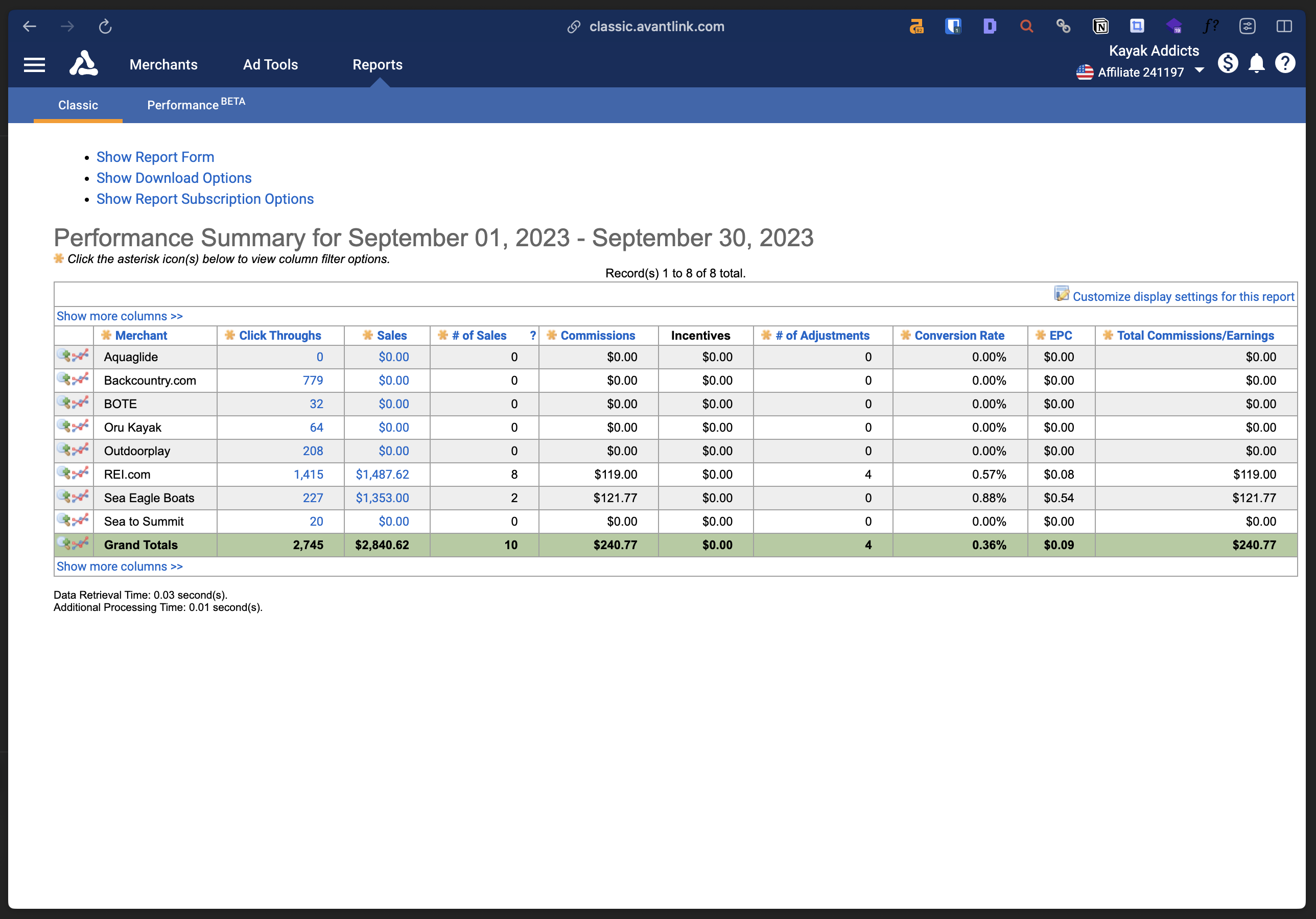Click the AvantLink logo icon
Screen dimensions: 1316x919
84,64
